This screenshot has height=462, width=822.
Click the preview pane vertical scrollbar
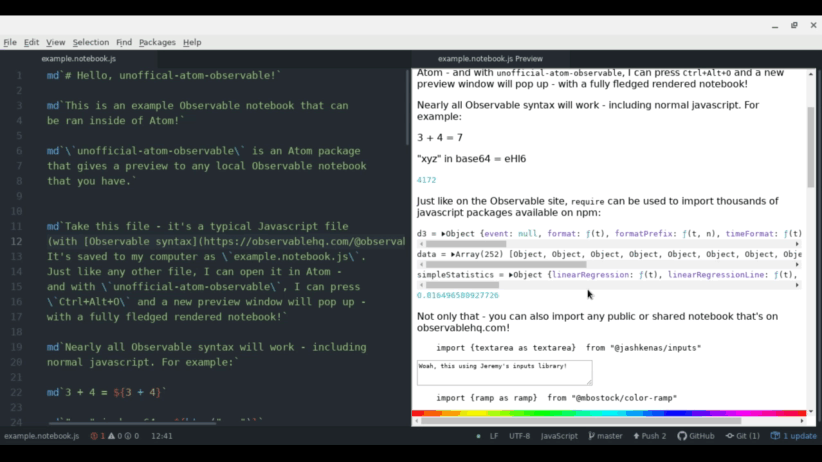(810, 147)
